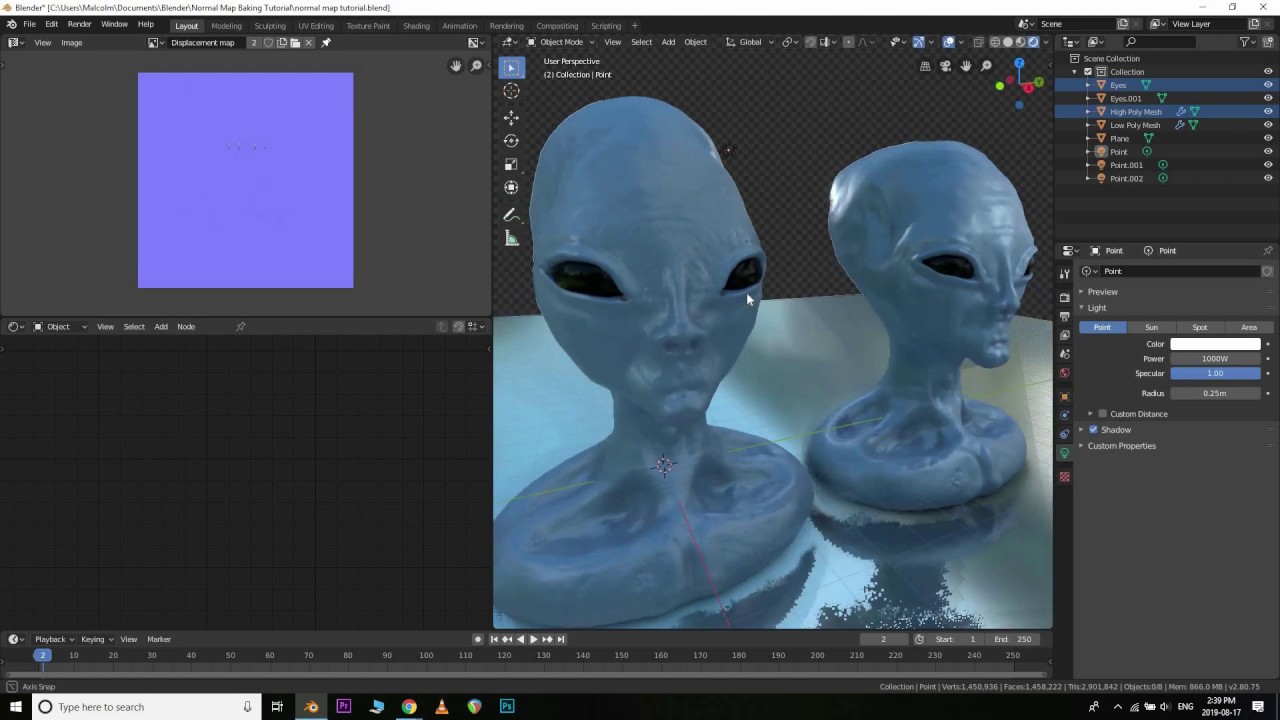The width and height of the screenshot is (1280, 720).
Task: Activate the 3D Cursor tool
Action: pyautogui.click(x=511, y=91)
